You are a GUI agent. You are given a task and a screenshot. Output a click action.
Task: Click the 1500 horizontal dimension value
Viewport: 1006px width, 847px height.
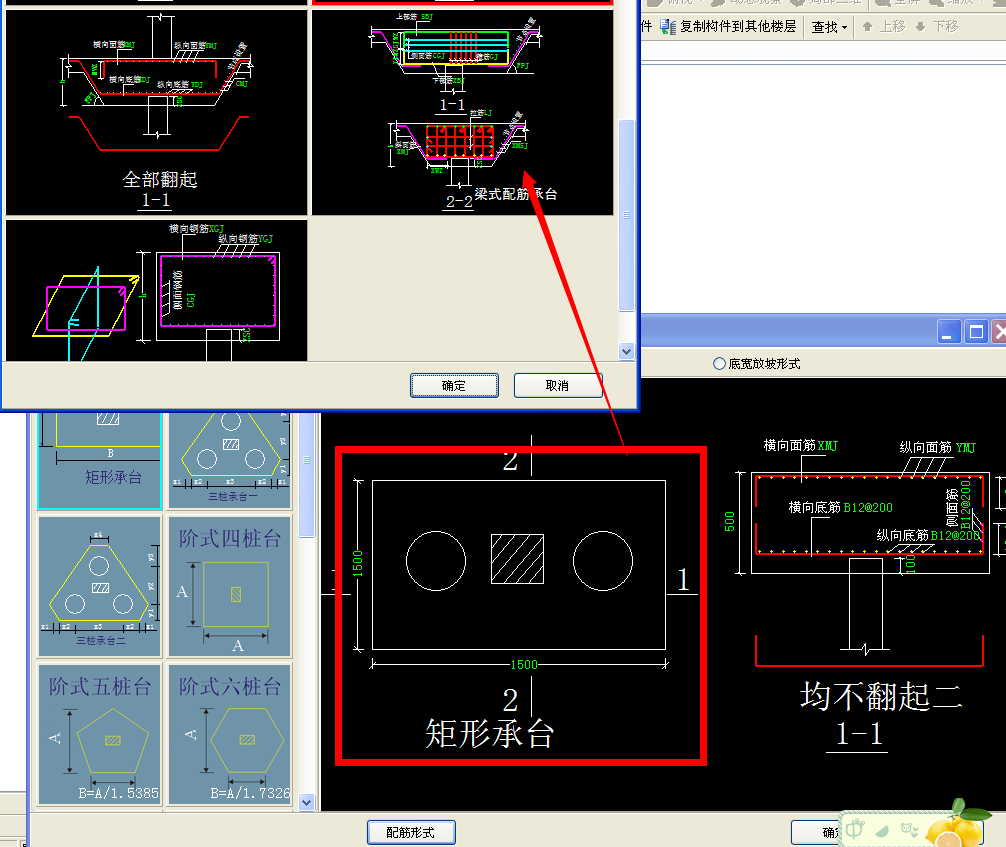(x=524, y=665)
